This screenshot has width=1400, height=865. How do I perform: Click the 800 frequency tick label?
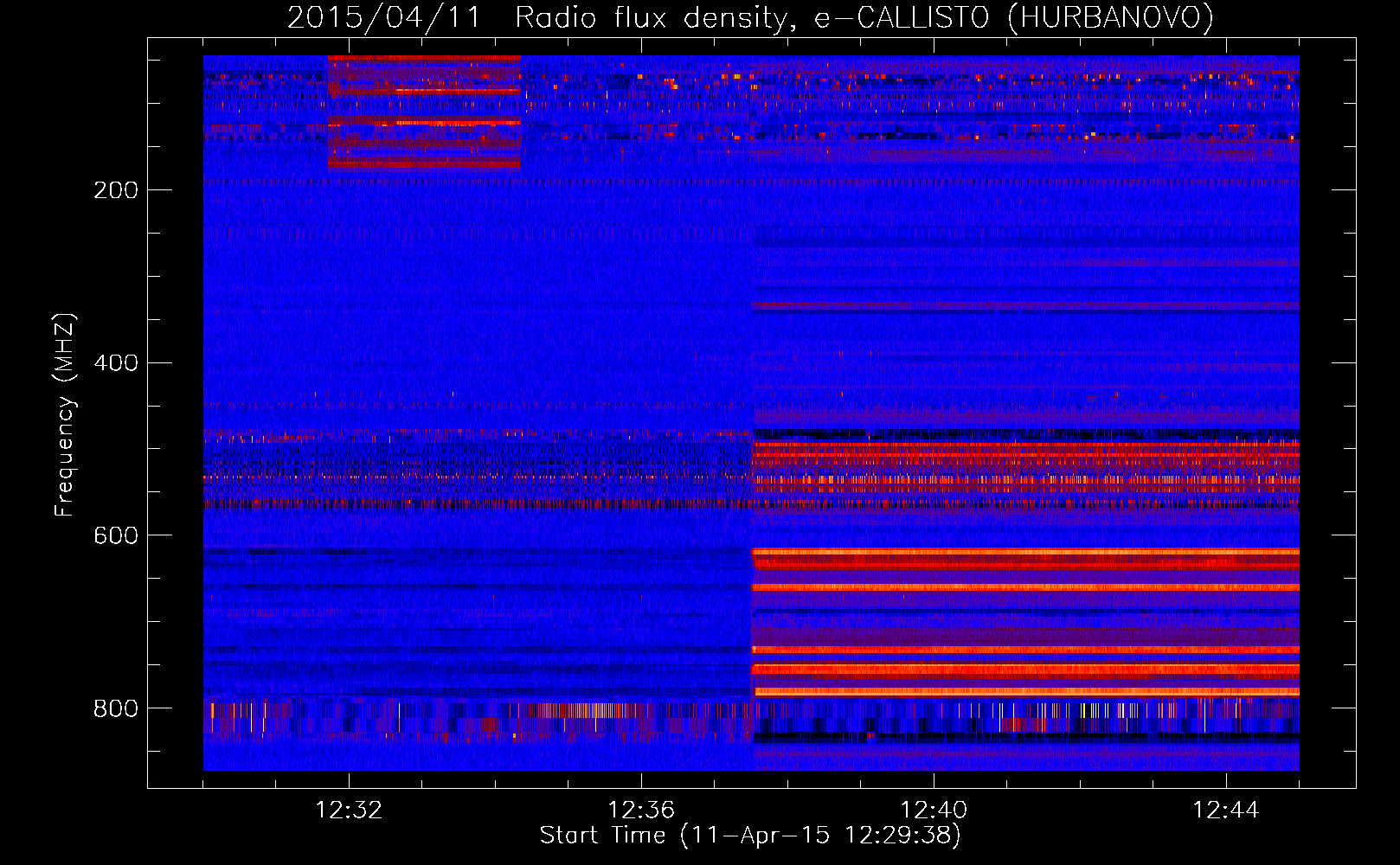coord(116,708)
